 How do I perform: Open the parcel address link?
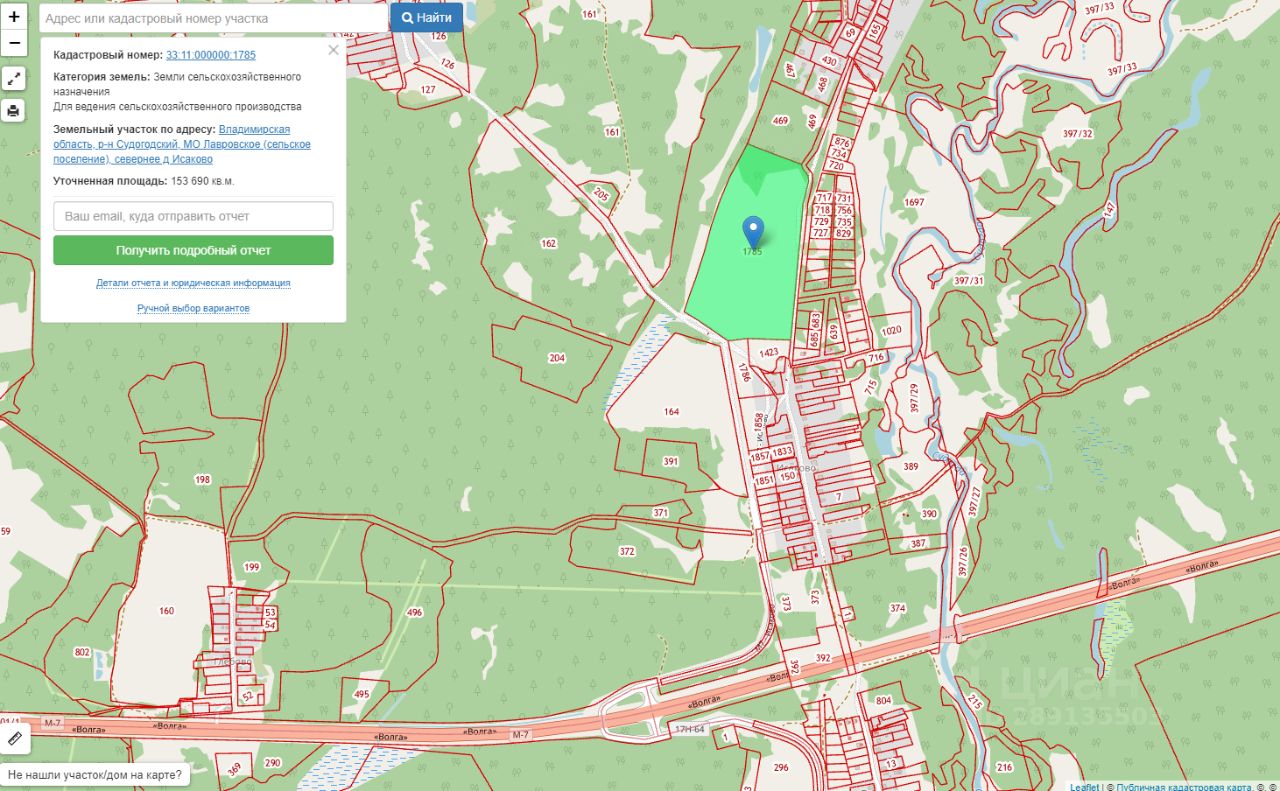click(182, 144)
